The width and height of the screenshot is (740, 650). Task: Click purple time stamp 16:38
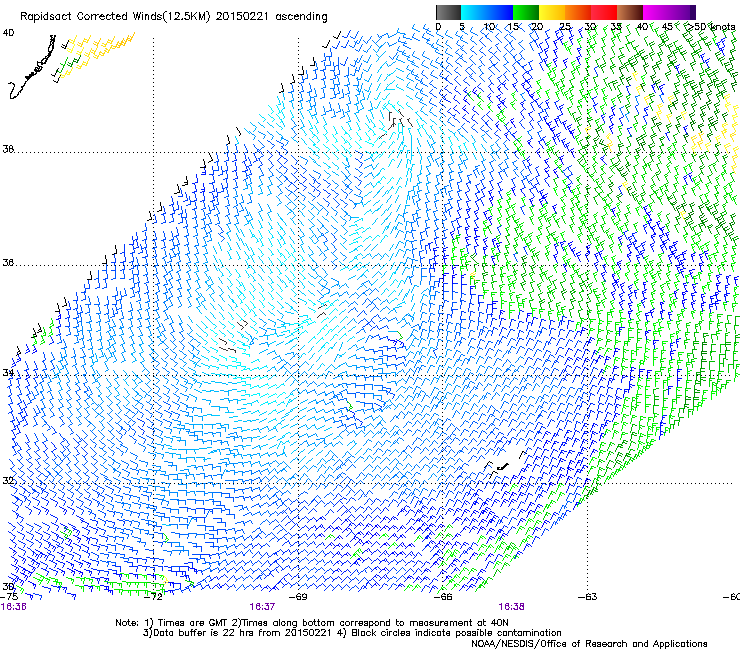point(511,607)
